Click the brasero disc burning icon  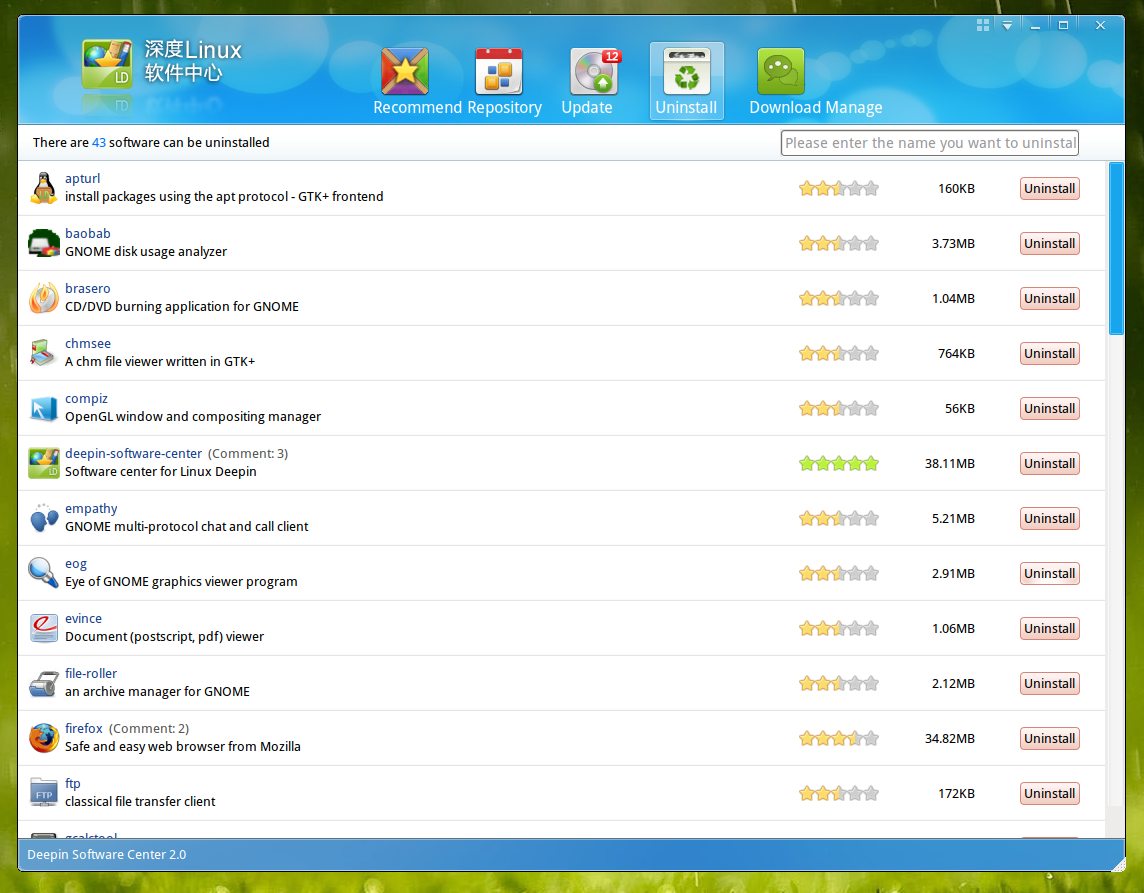click(44, 298)
